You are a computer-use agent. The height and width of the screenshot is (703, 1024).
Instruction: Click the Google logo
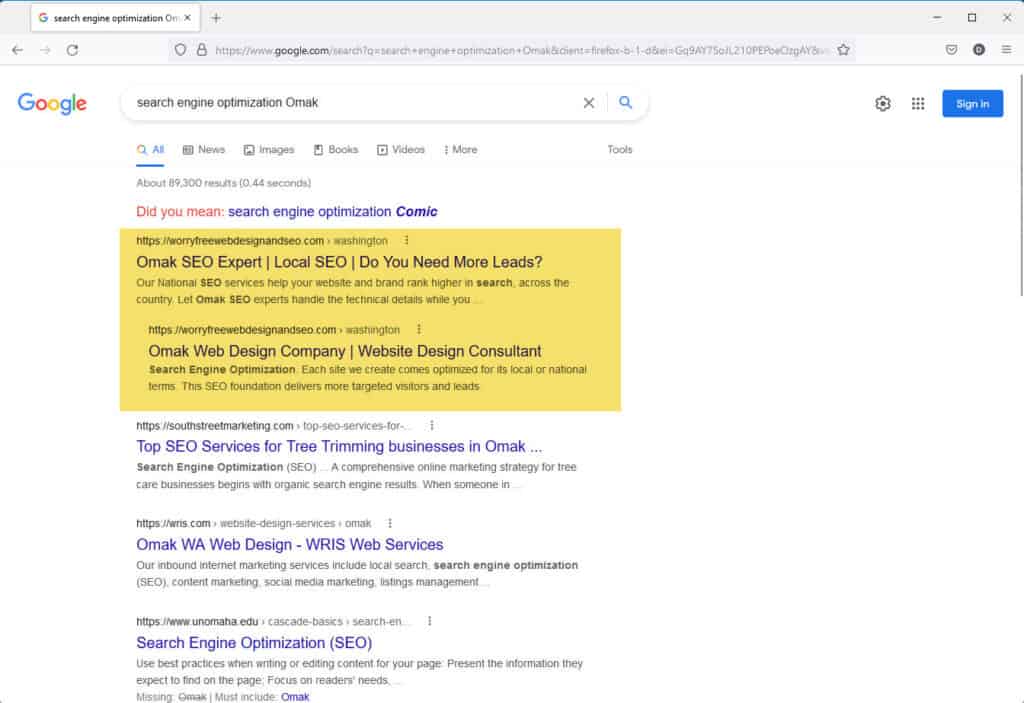click(52, 103)
